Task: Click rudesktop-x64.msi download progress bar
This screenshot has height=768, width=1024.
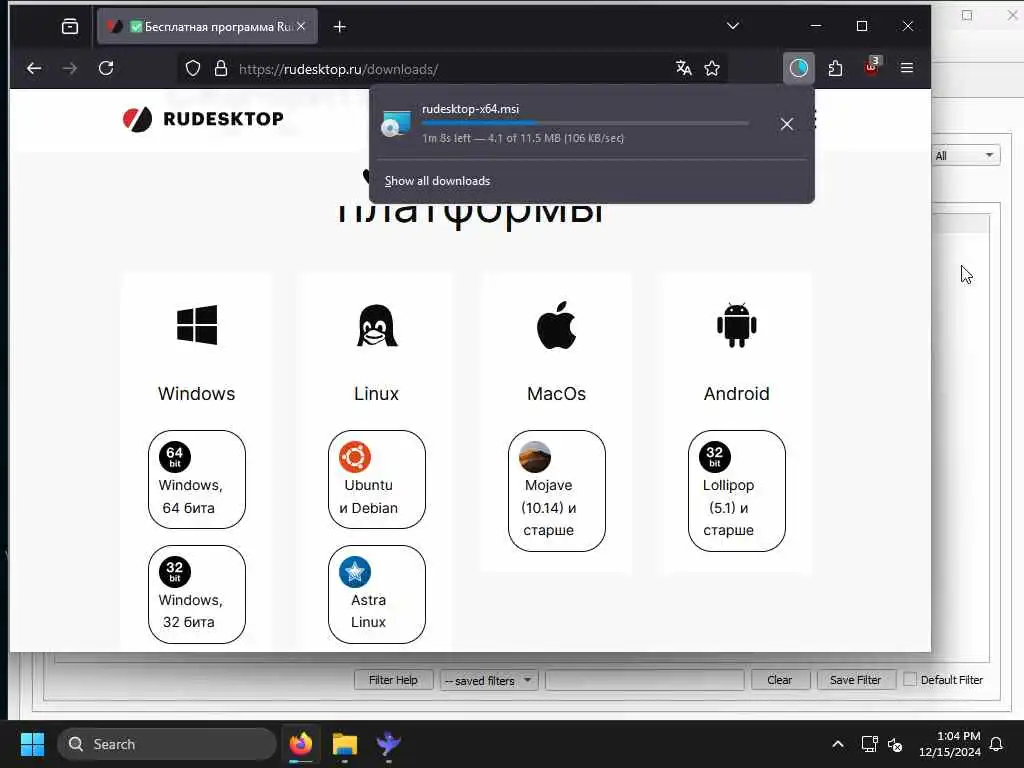Action: [585, 123]
